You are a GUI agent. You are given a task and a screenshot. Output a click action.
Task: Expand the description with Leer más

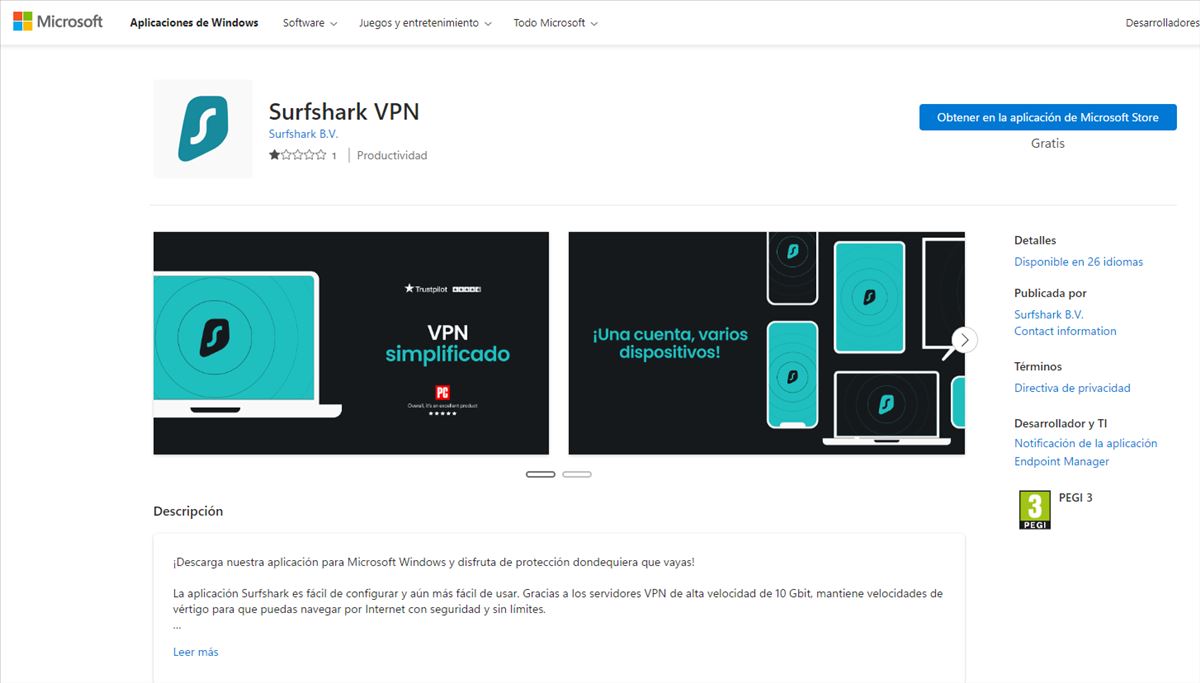[x=195, y=652]
